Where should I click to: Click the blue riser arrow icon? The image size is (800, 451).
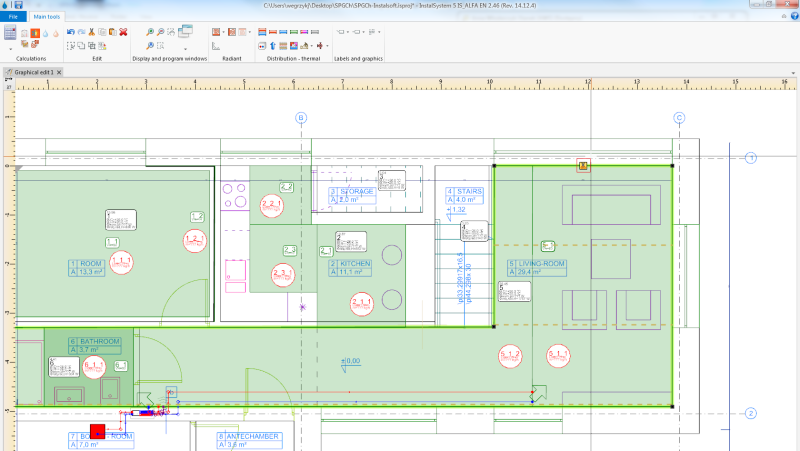pyautogui.click(x=273, y=46)
